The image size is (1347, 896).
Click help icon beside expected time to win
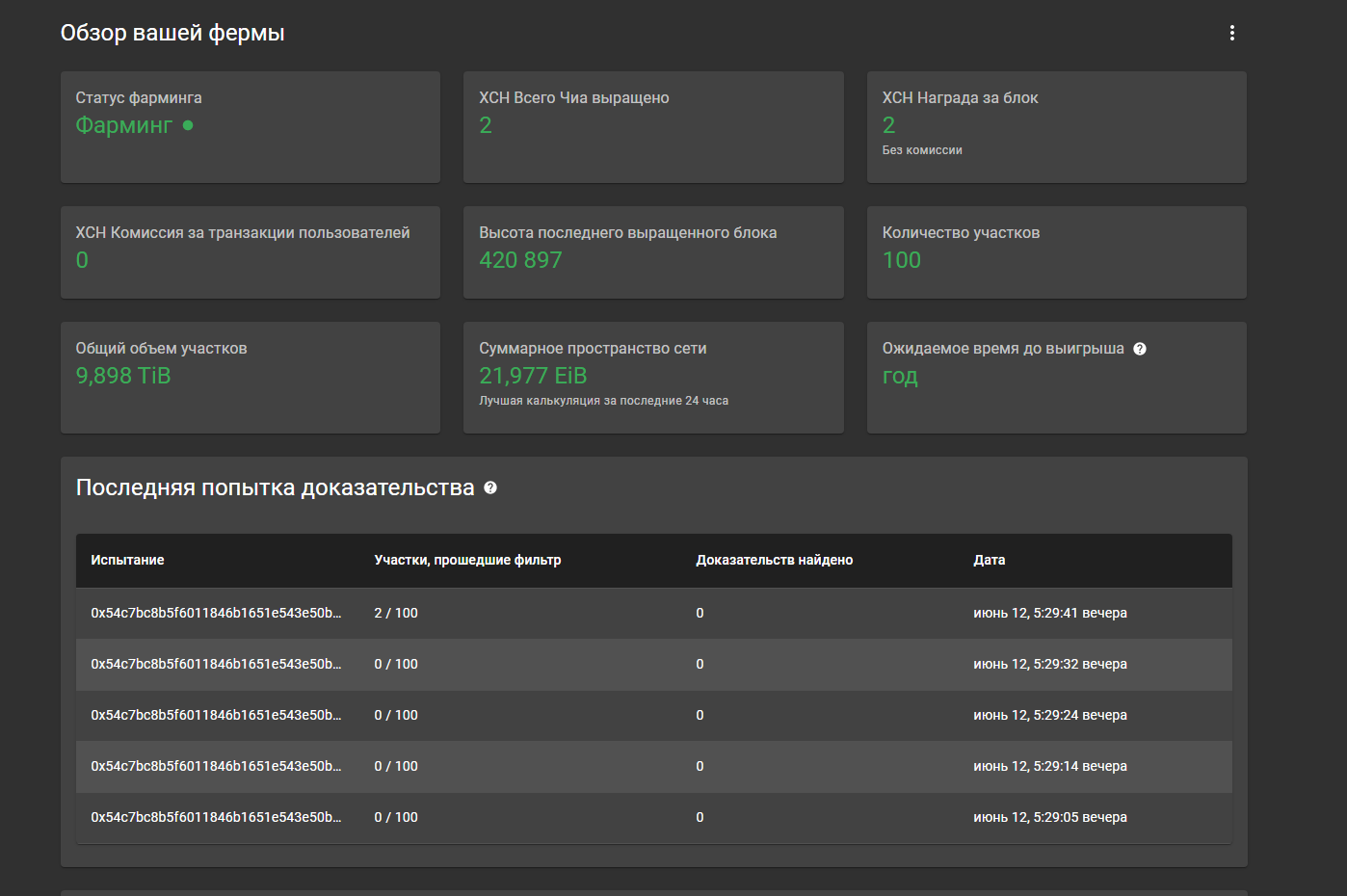tap(1140, 349)
